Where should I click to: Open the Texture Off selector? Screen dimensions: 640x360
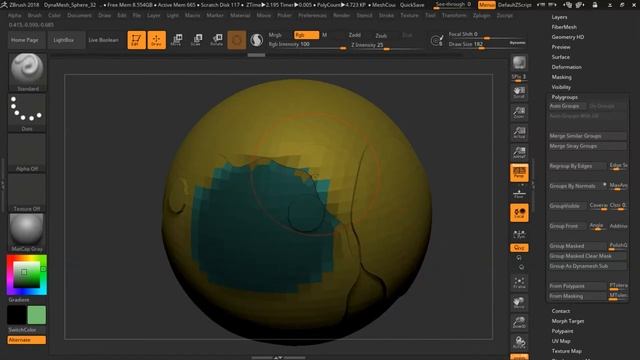27,192
